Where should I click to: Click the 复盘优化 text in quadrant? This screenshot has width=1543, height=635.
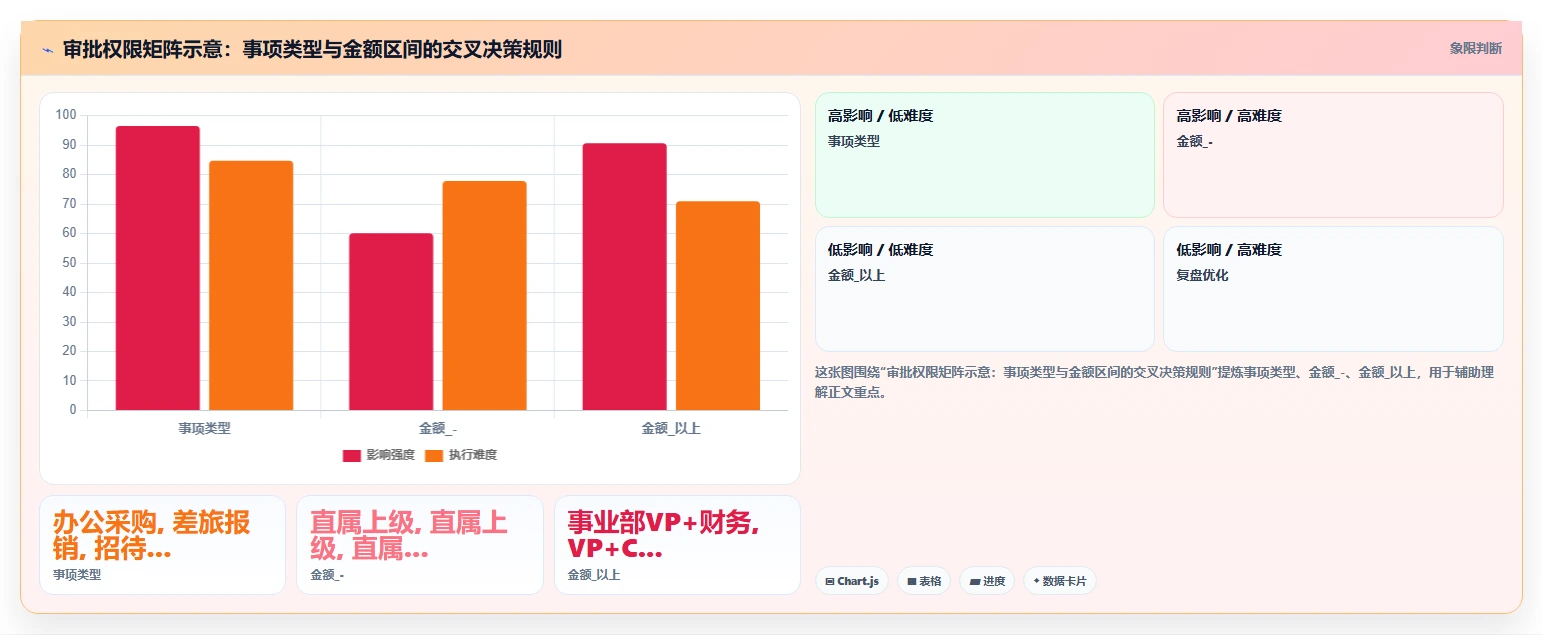(x=1202, y=275)
